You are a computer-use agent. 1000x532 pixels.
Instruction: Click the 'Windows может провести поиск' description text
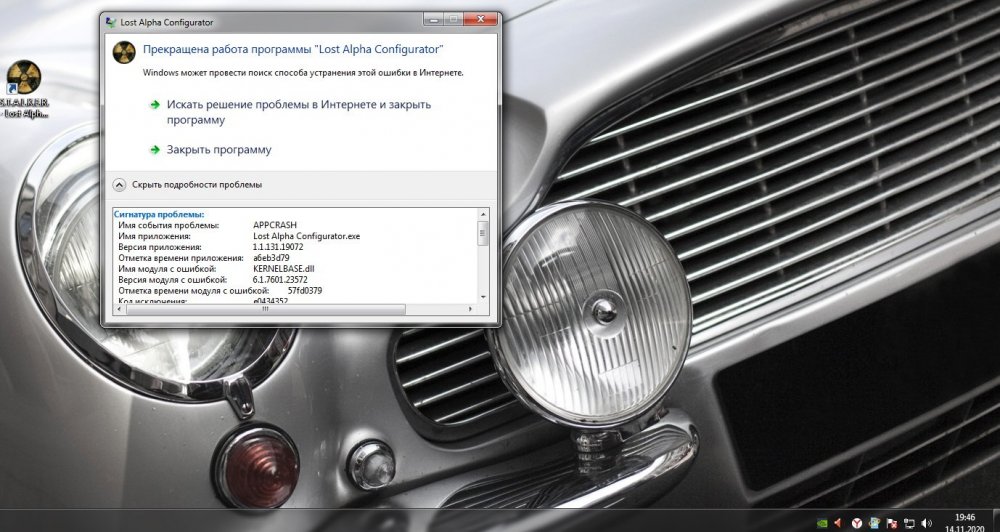point(303,73)
